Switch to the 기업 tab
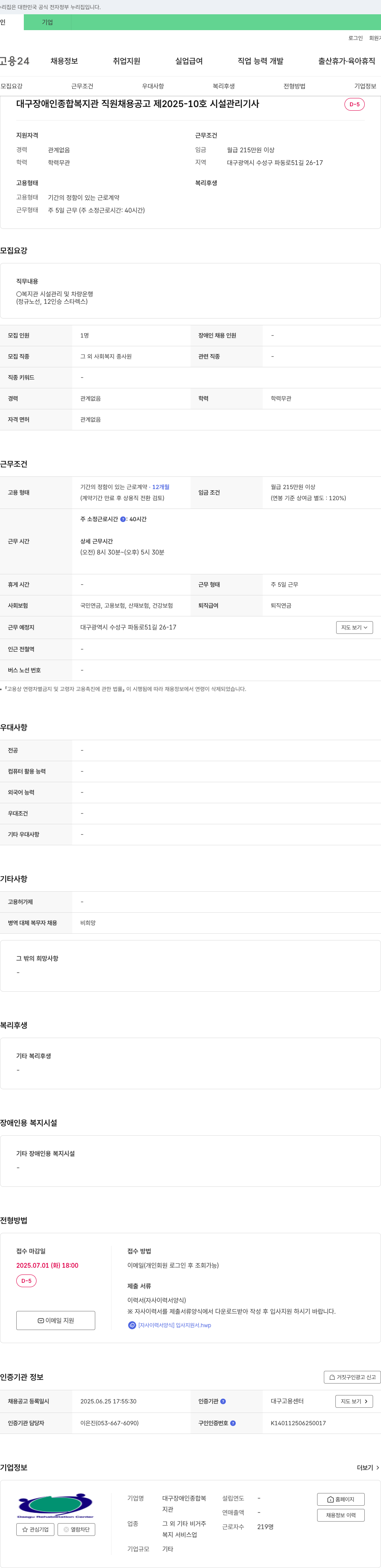 [x=48, y=23]
